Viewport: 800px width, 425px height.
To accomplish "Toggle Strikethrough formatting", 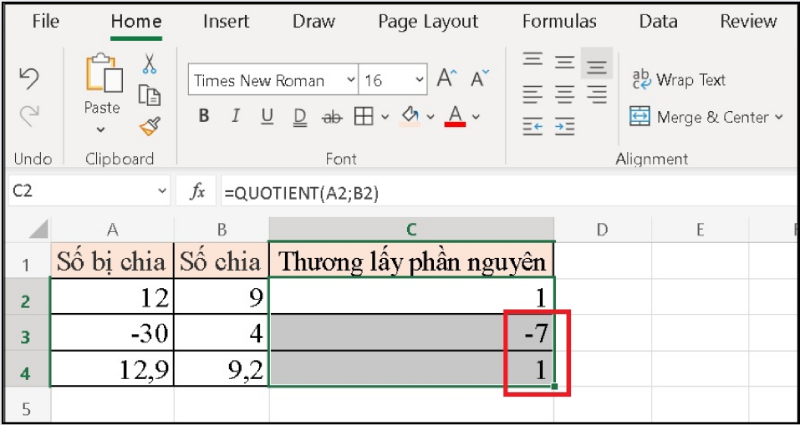I will (332, 118).
